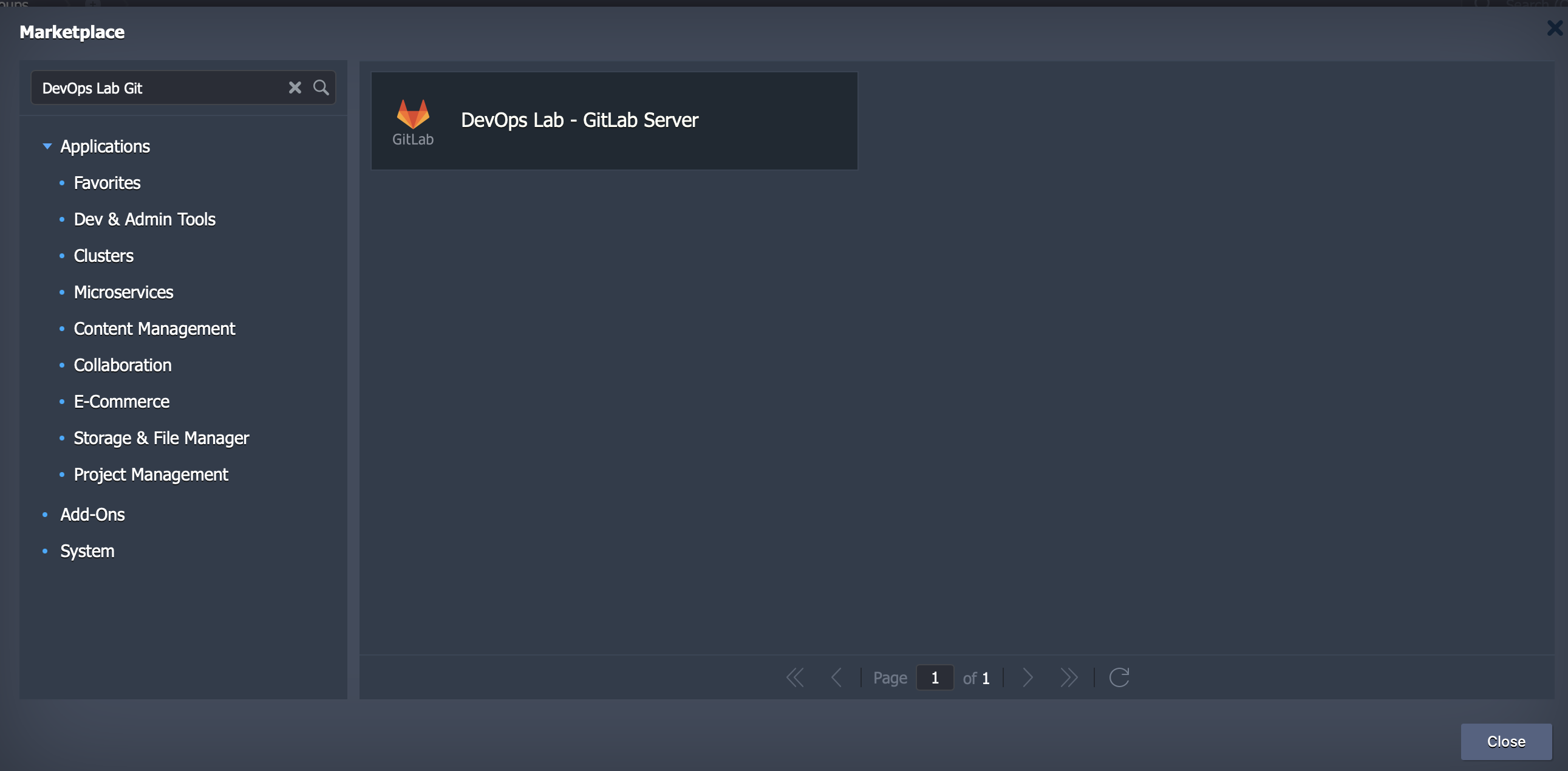The width and height of the screenshot is (1568, 771).
Task: Click the last page navigation icon
Action: (1069, 676)
